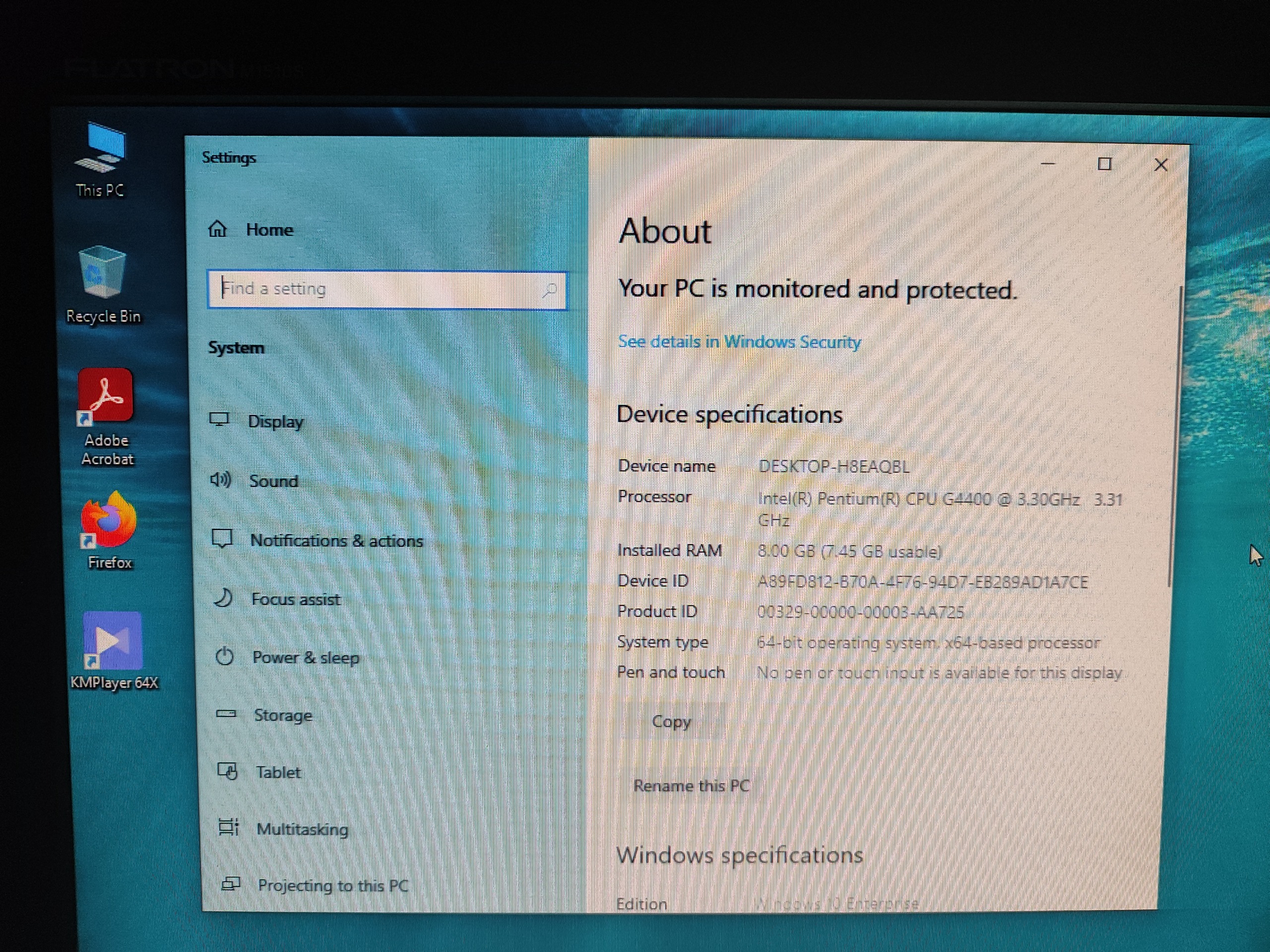Image resolution: width=1270 pixels, height=952 pixels.
Task: Select Power & sleep section
Action: [306, 657]
